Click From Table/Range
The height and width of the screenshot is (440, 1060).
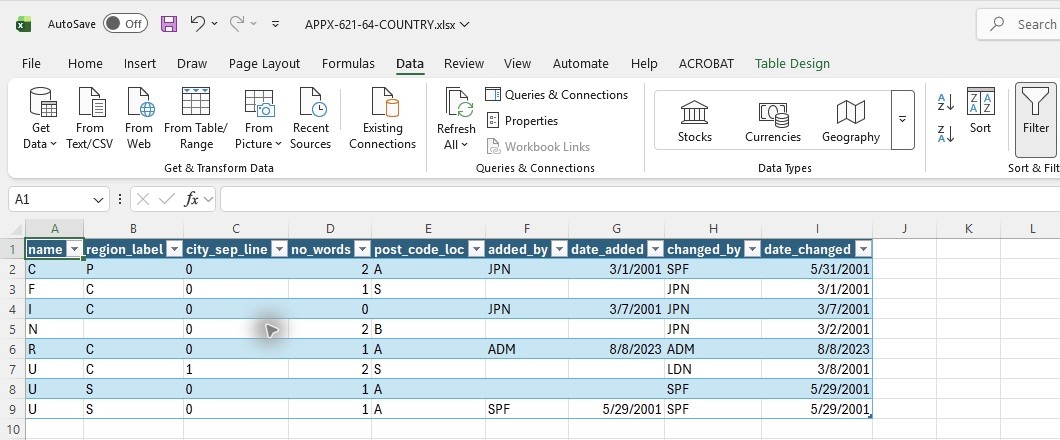pos(196,119)
